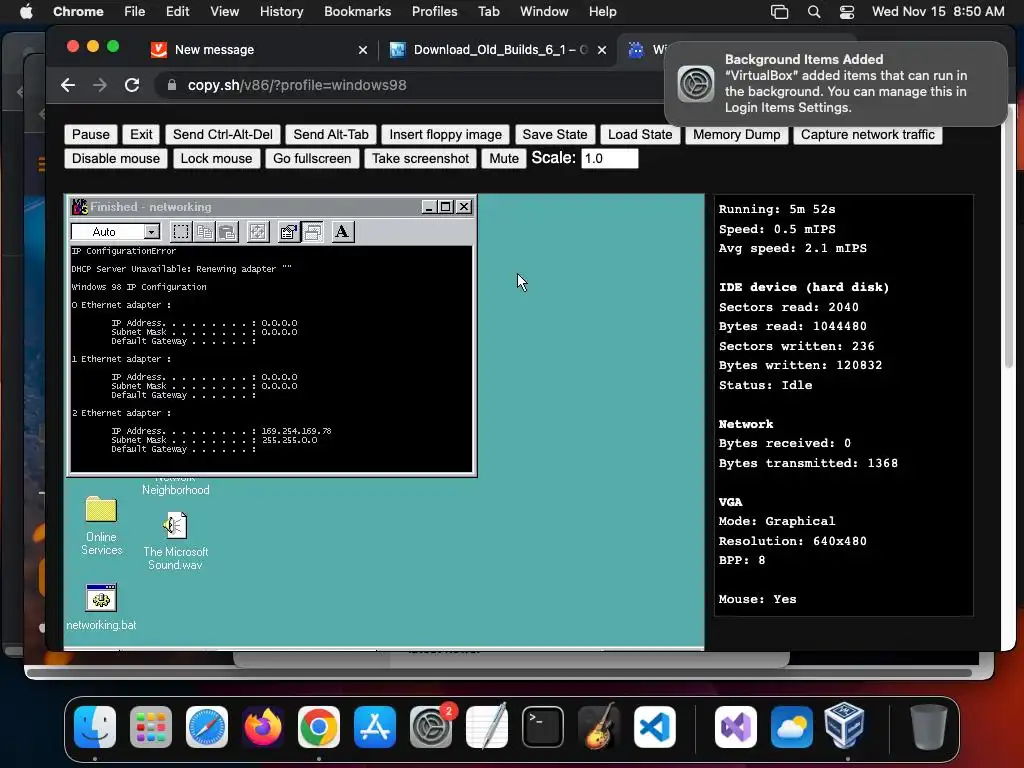The height and width of the screenshot is (768, 1024).
Task: Click the MS-DOS icon in networking title bar
Action: [80, 206]
